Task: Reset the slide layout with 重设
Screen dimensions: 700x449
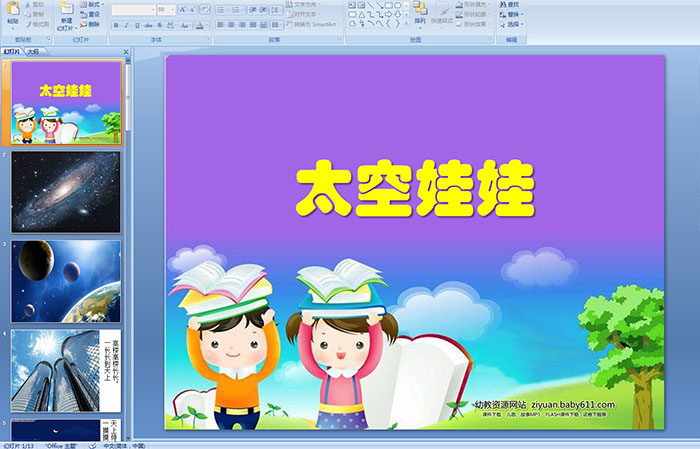Action: click(x=90, y=14)
